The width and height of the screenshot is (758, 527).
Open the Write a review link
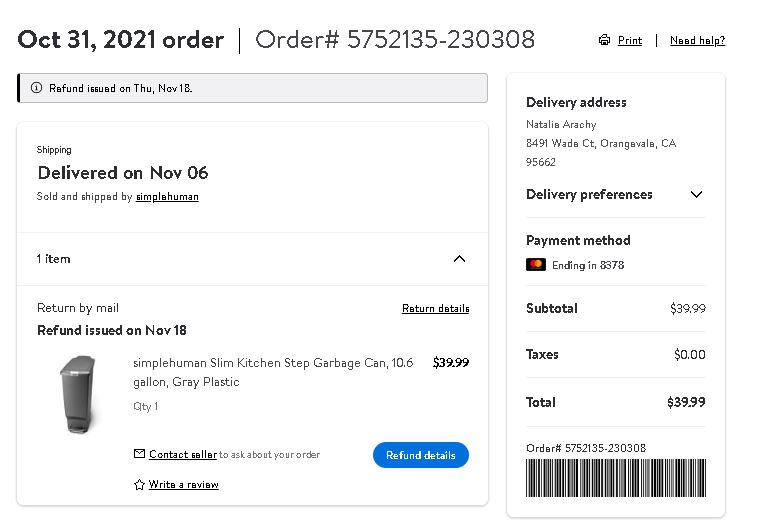(183, 484)
